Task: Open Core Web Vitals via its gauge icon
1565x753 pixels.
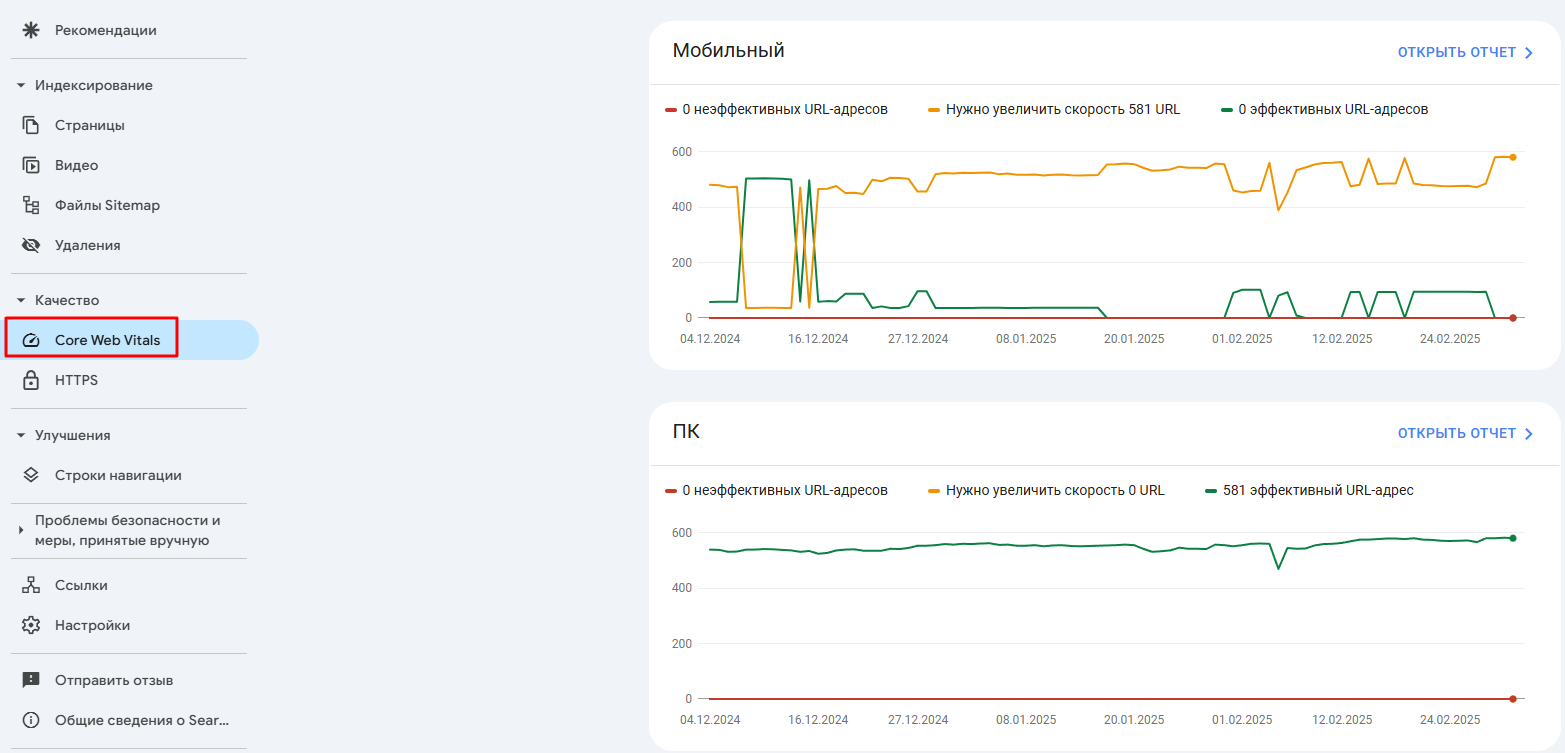Action: [32, 339]
